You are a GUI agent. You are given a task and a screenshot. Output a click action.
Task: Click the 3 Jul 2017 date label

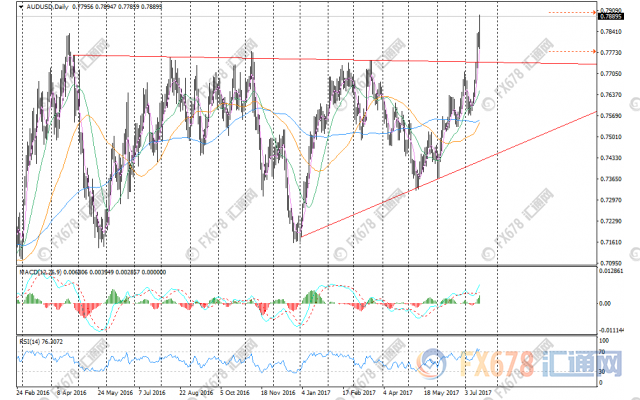tap(478, 394)
